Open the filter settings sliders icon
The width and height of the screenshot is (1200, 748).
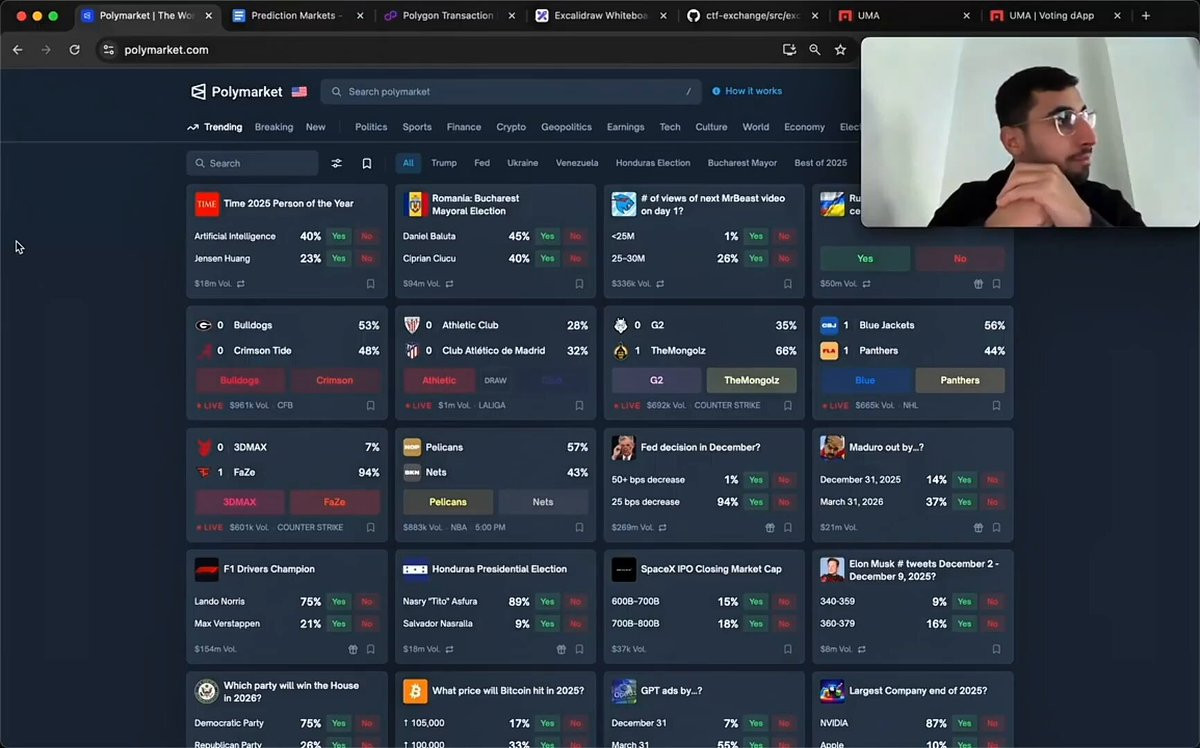[337, 163]
